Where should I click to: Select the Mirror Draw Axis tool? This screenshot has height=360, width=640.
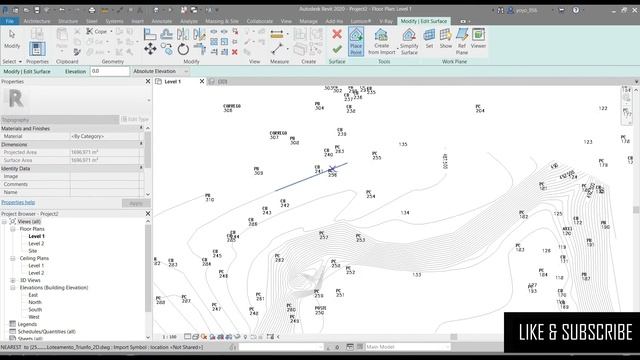(x=199, y=34)
